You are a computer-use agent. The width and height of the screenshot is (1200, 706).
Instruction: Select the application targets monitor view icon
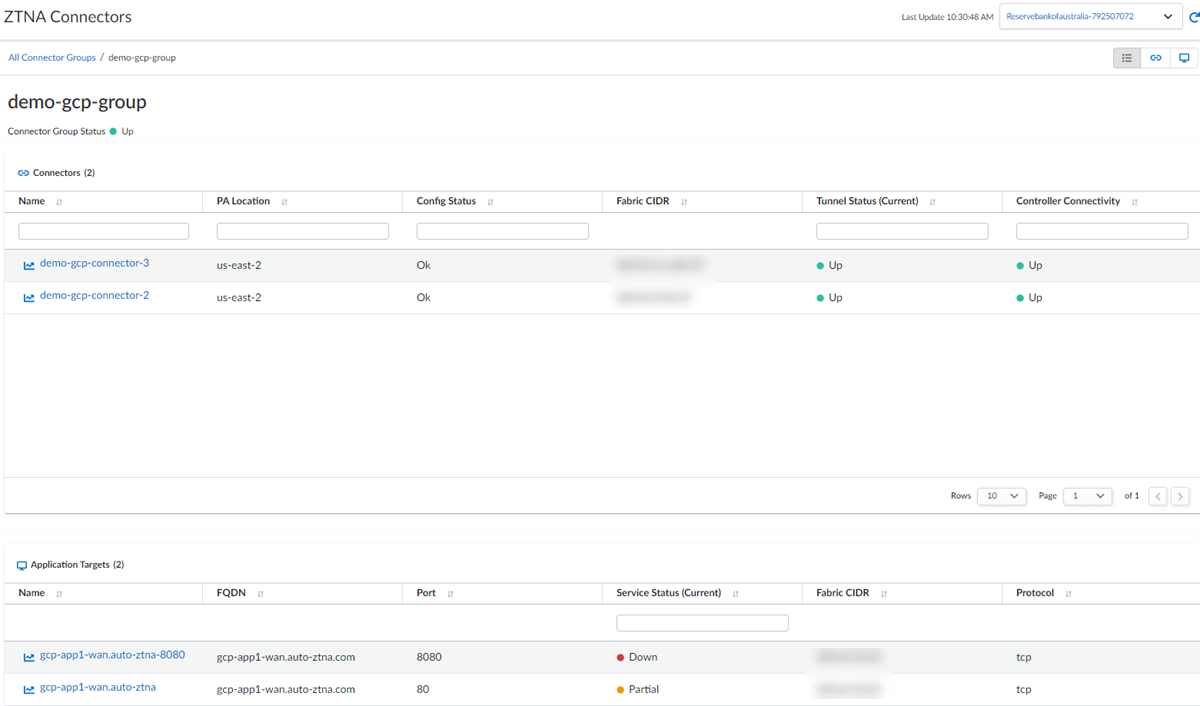(1184, 58)
